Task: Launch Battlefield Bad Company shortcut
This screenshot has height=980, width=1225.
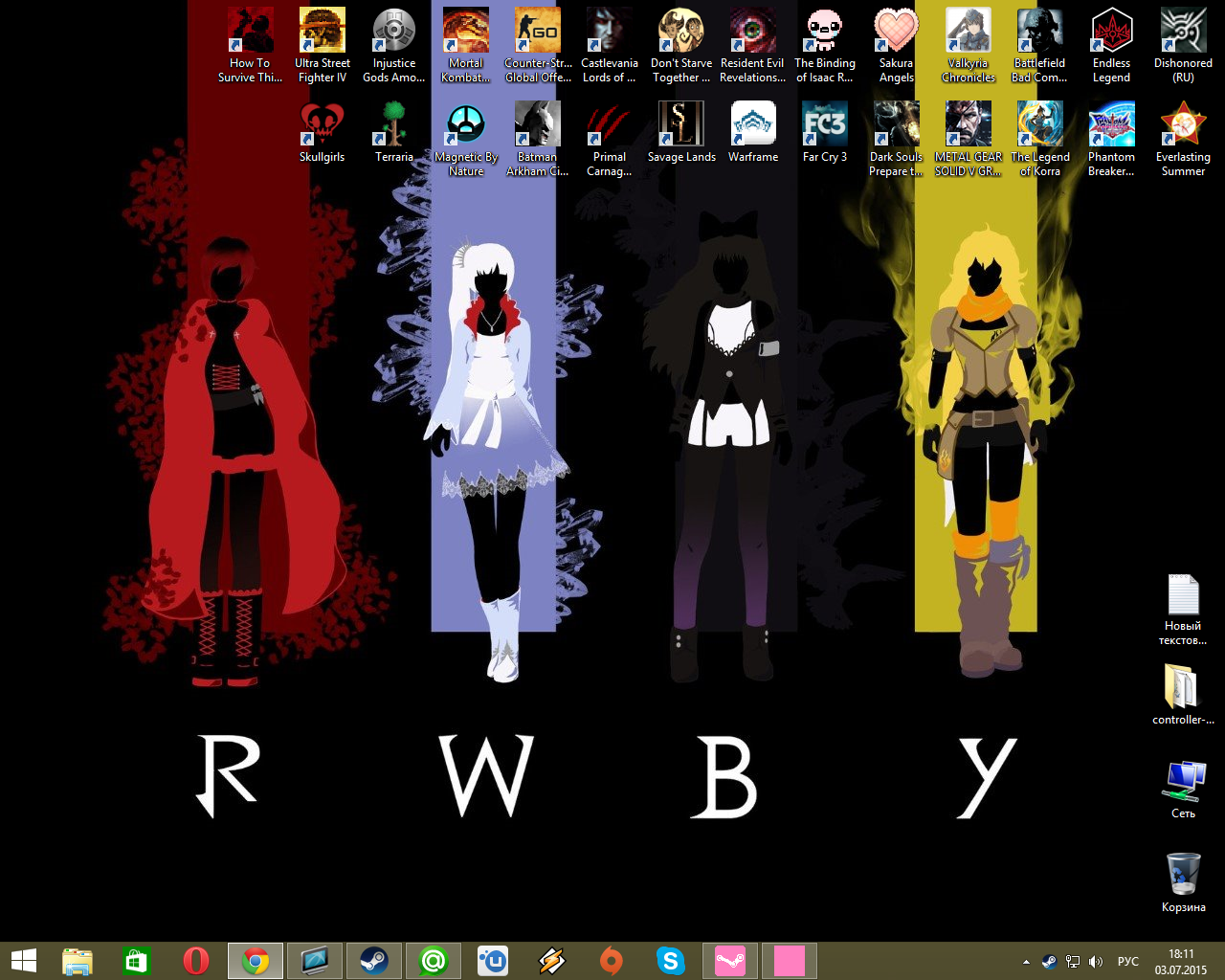Action: pos(1040,46)
